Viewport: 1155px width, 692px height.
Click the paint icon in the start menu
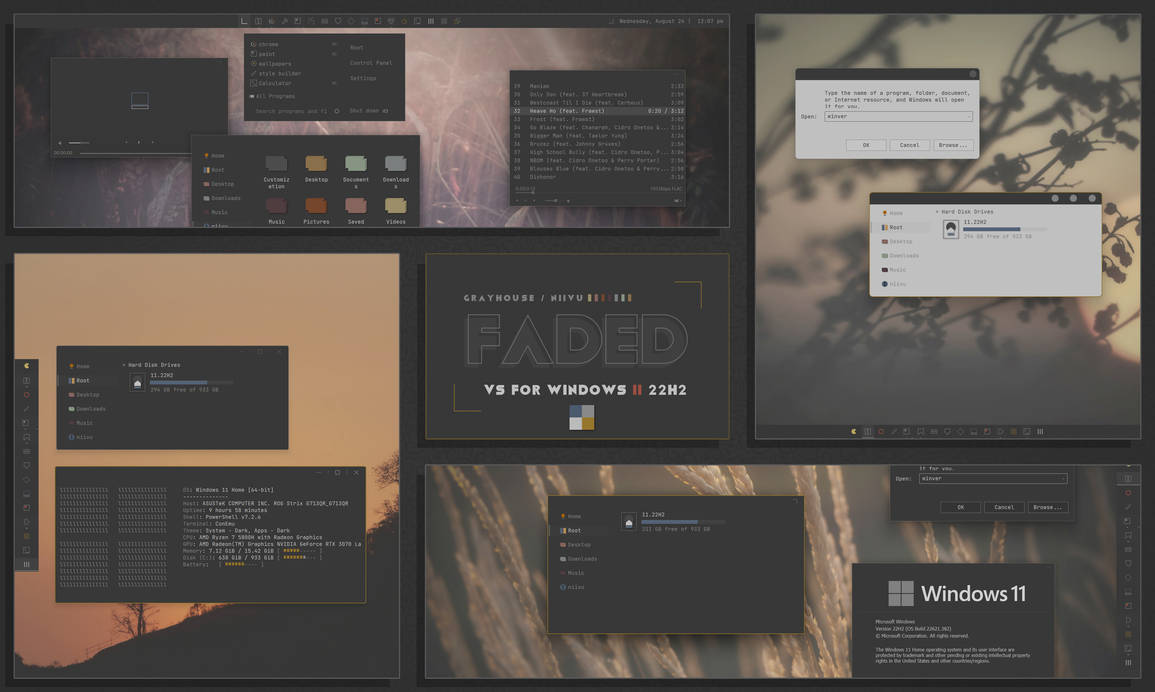(253, 54)
